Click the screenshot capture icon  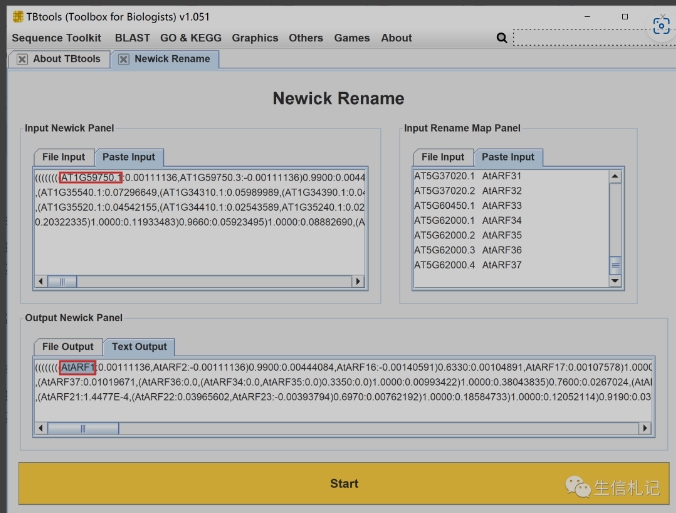[661, 26]
